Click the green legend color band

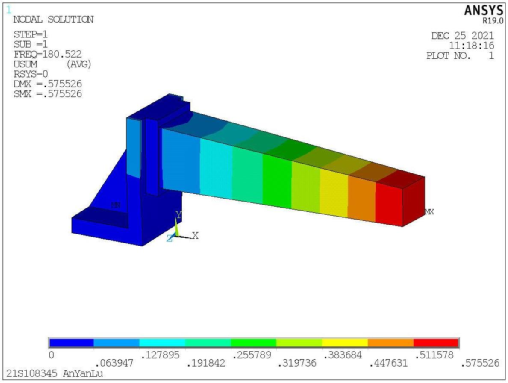(254, 343)
